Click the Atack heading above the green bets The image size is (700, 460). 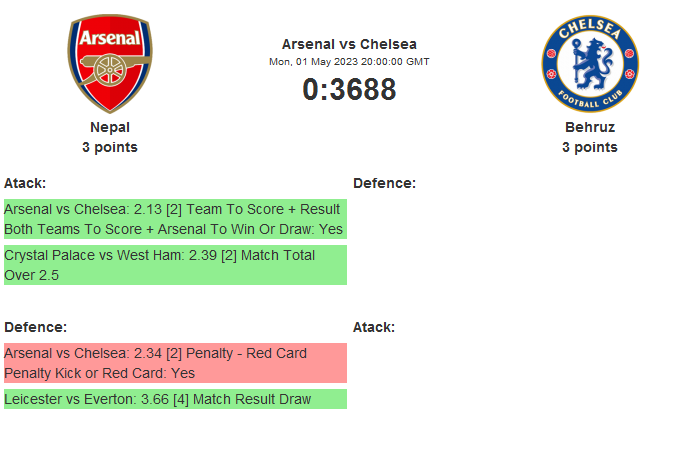[25, 183]
